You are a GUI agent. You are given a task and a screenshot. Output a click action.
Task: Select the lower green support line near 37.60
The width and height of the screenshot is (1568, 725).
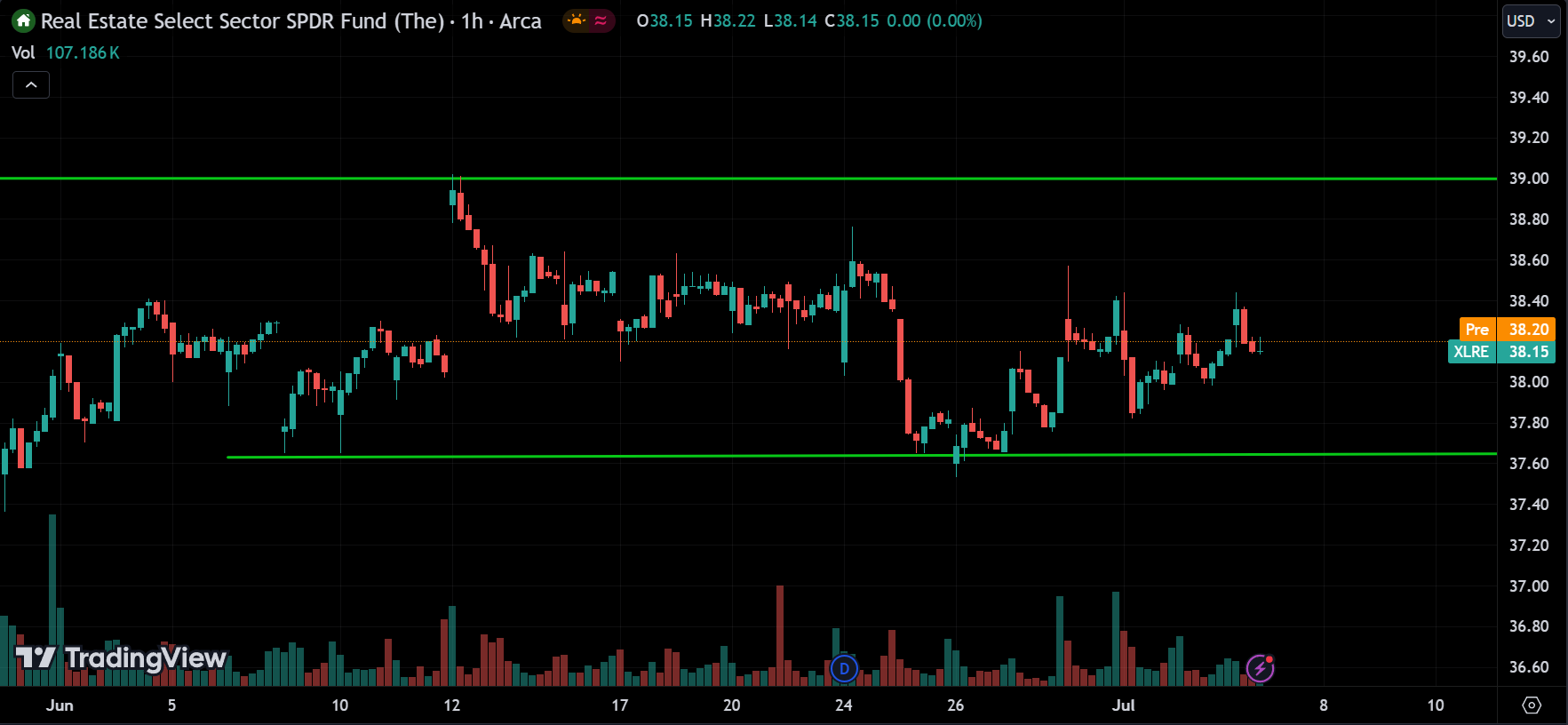coord(862,456)
